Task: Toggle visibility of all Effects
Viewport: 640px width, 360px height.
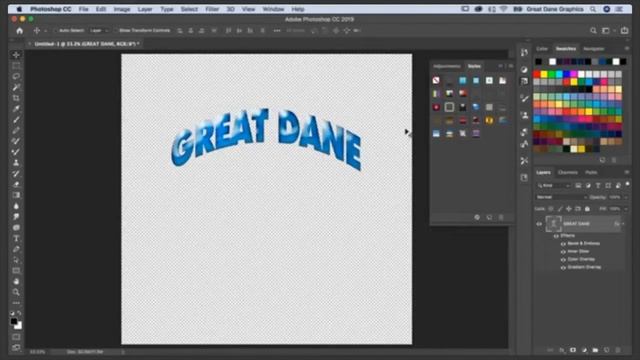Action: coord(556,236)
